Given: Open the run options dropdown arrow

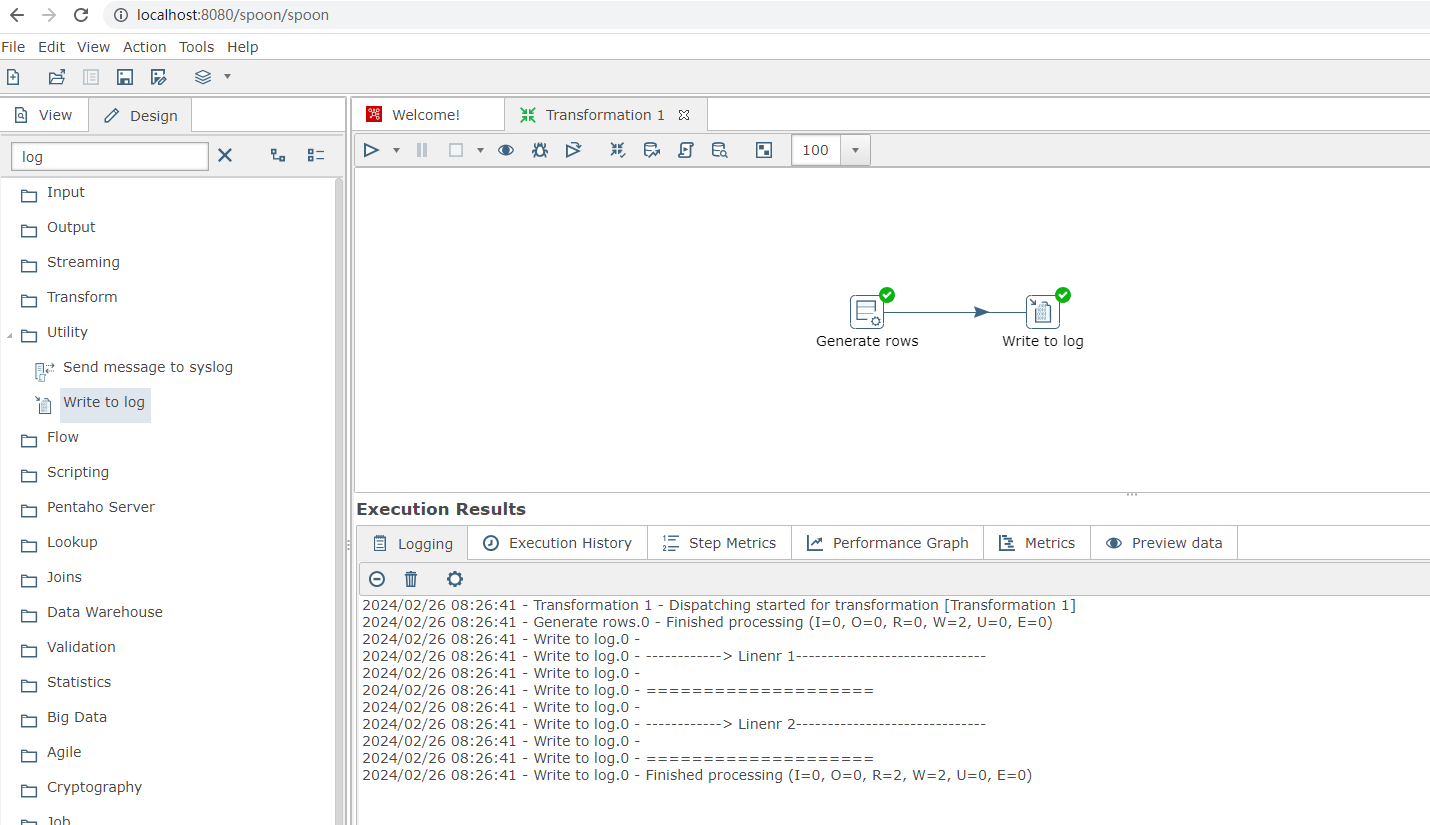Looking at the screenshot, I should pyautogui.click(x=396, y=150).
